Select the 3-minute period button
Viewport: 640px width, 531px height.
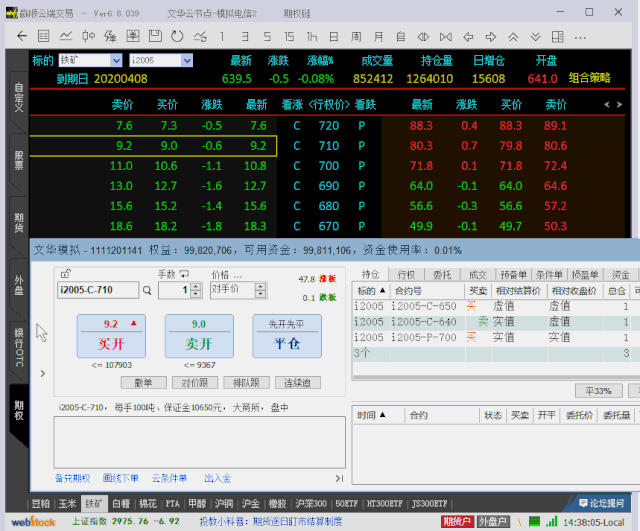point(245,37)
